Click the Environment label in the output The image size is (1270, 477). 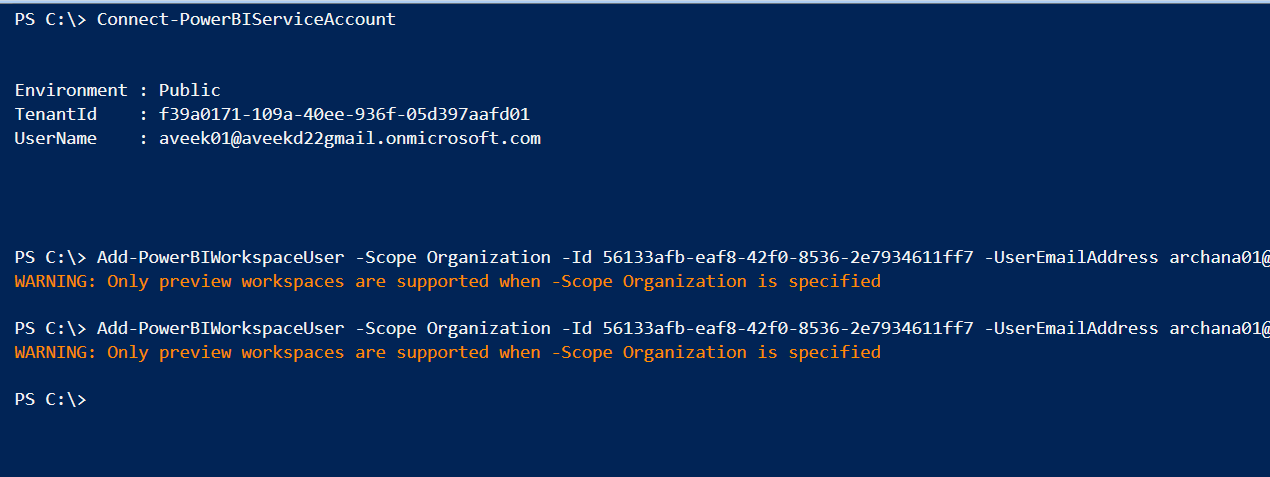click(x=71, y=90)
